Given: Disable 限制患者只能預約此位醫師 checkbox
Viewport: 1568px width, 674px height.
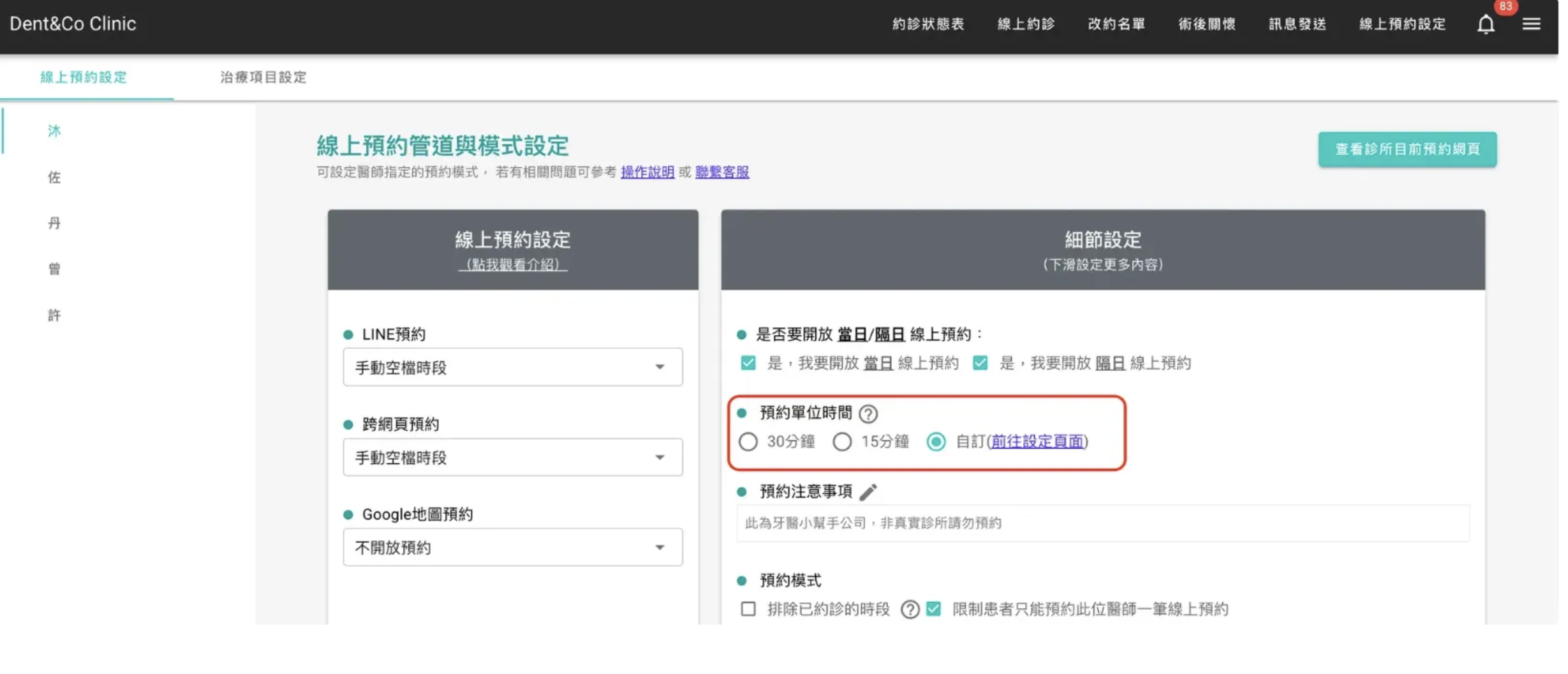Looking at the screenshot, I should (x=933, y=609).
